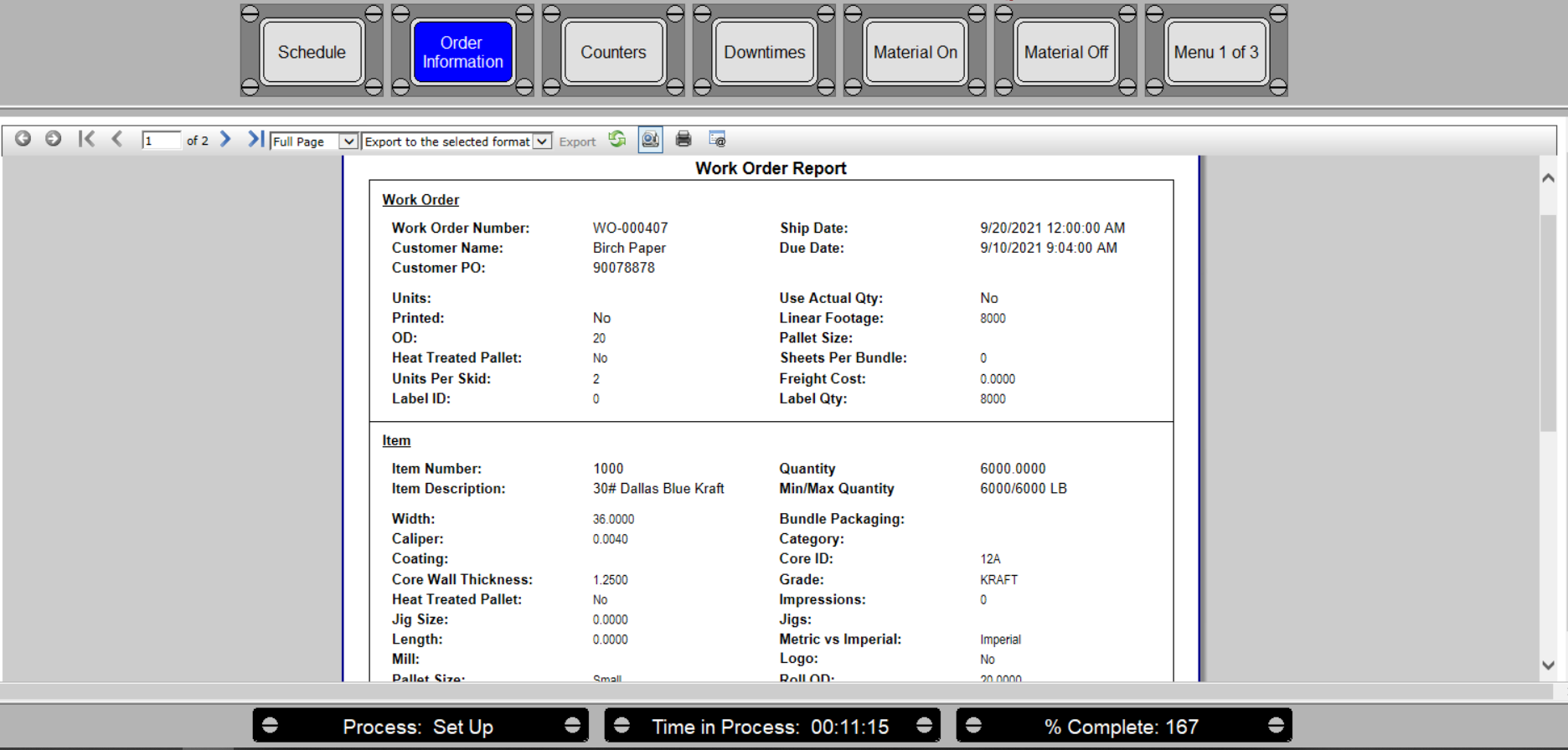Click width value 36.0000

pyautogui.click(x=613, y=519)
